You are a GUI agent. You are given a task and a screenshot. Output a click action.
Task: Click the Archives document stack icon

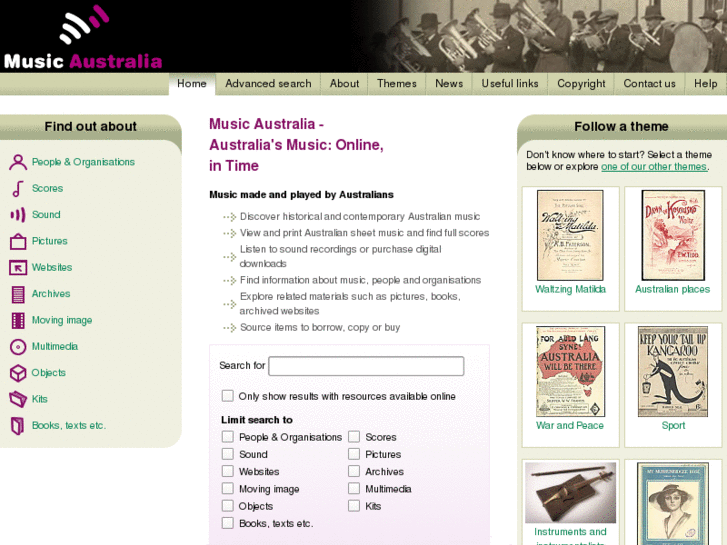[x=18, y=294]
